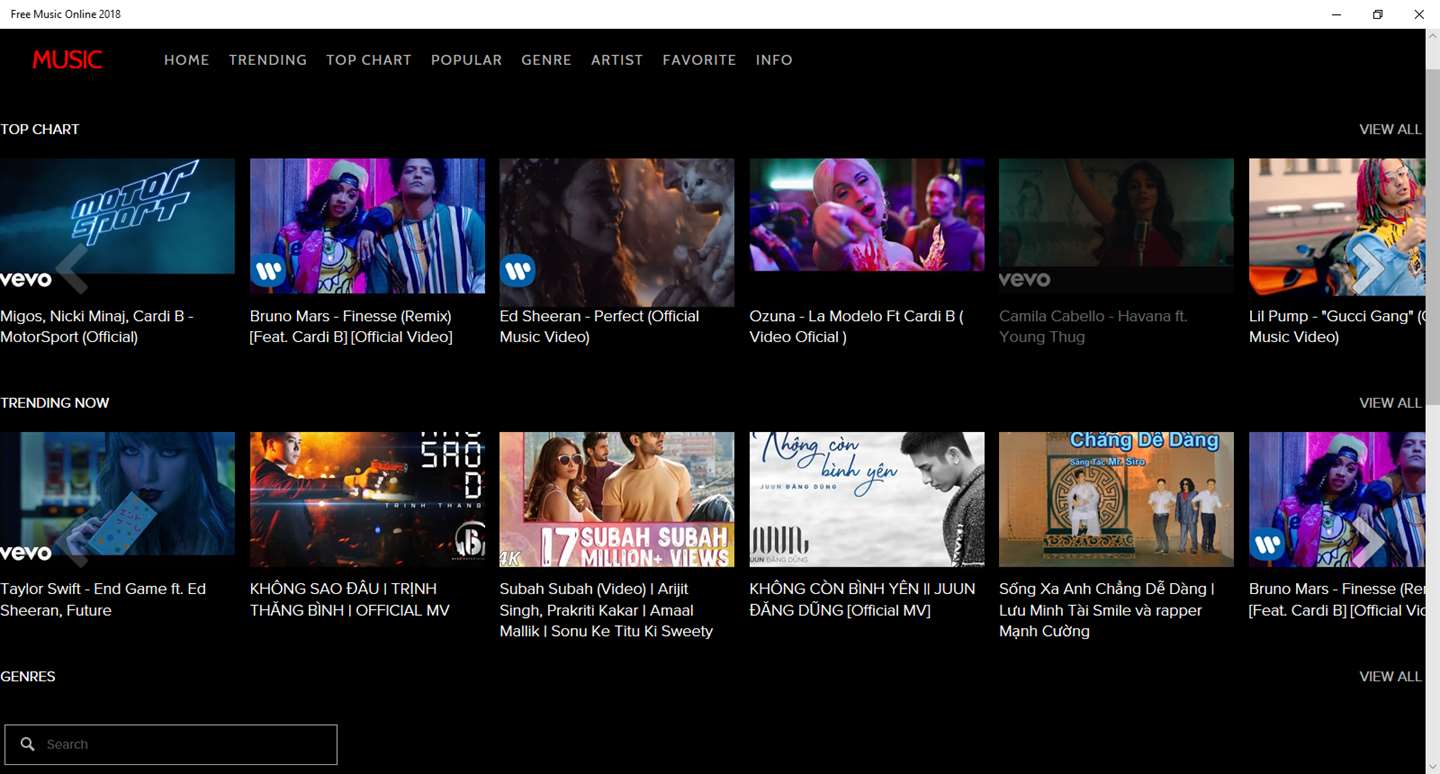Open the Subah Subah video thumbnail

coord(617,500)
